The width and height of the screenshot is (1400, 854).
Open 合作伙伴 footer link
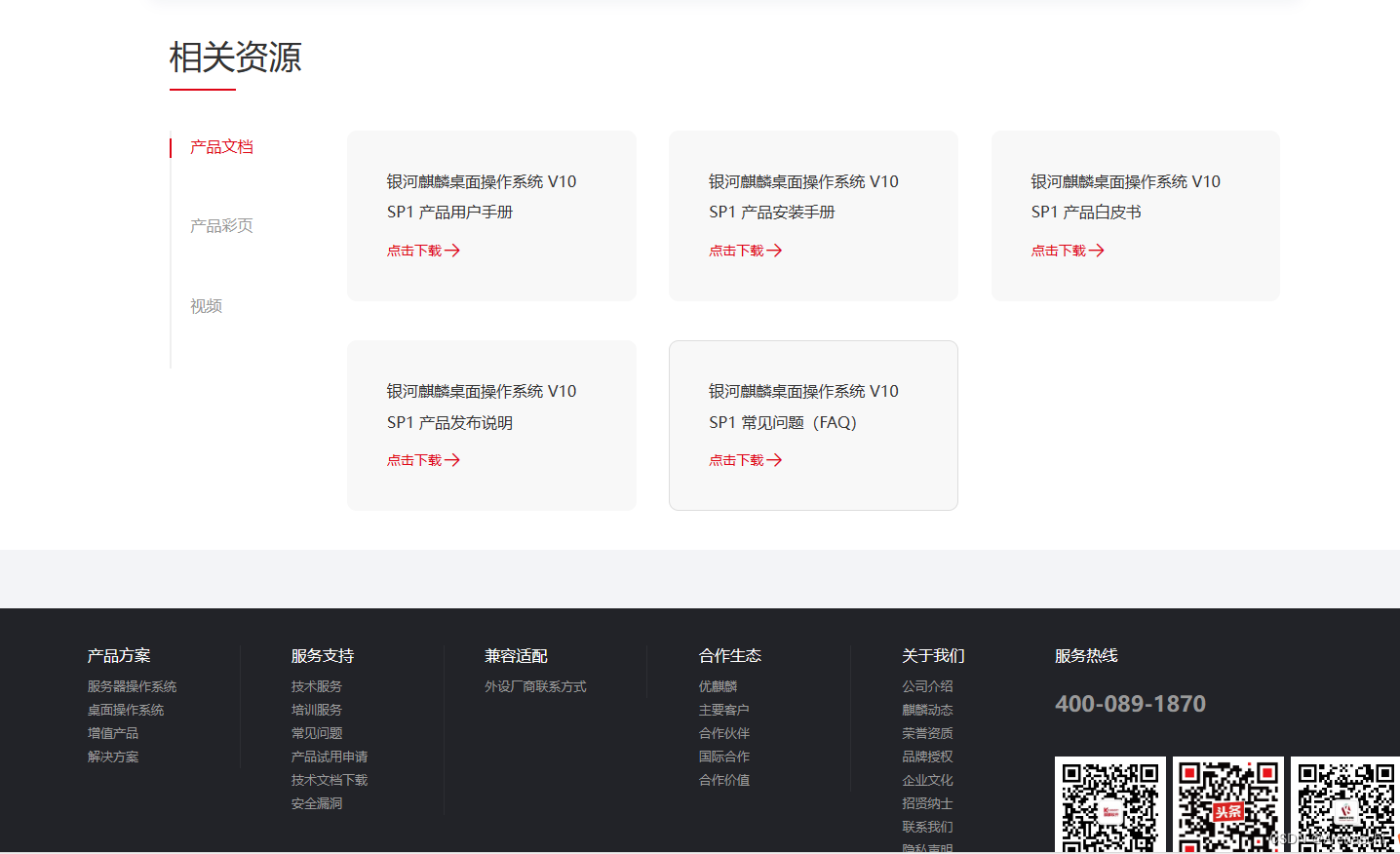[x=724, y=733]
